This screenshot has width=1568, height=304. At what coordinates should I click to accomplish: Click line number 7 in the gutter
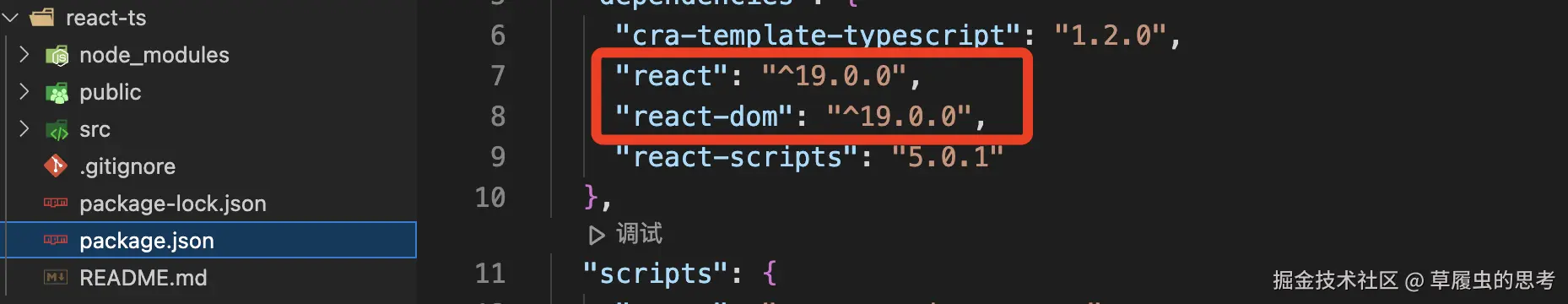tap(498, 76)
